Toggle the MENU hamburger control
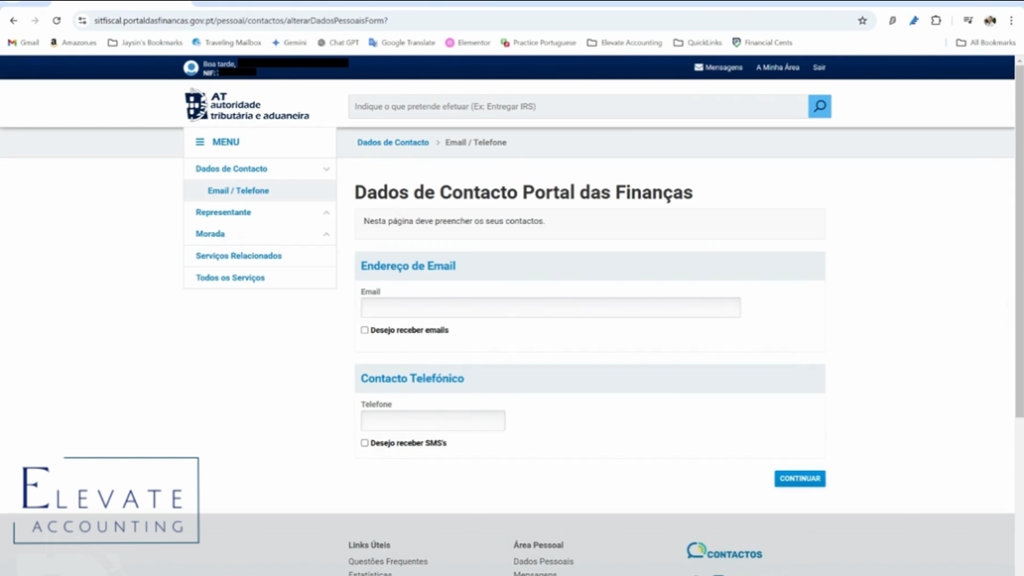The image size is (1024, 576). (201, 142)
